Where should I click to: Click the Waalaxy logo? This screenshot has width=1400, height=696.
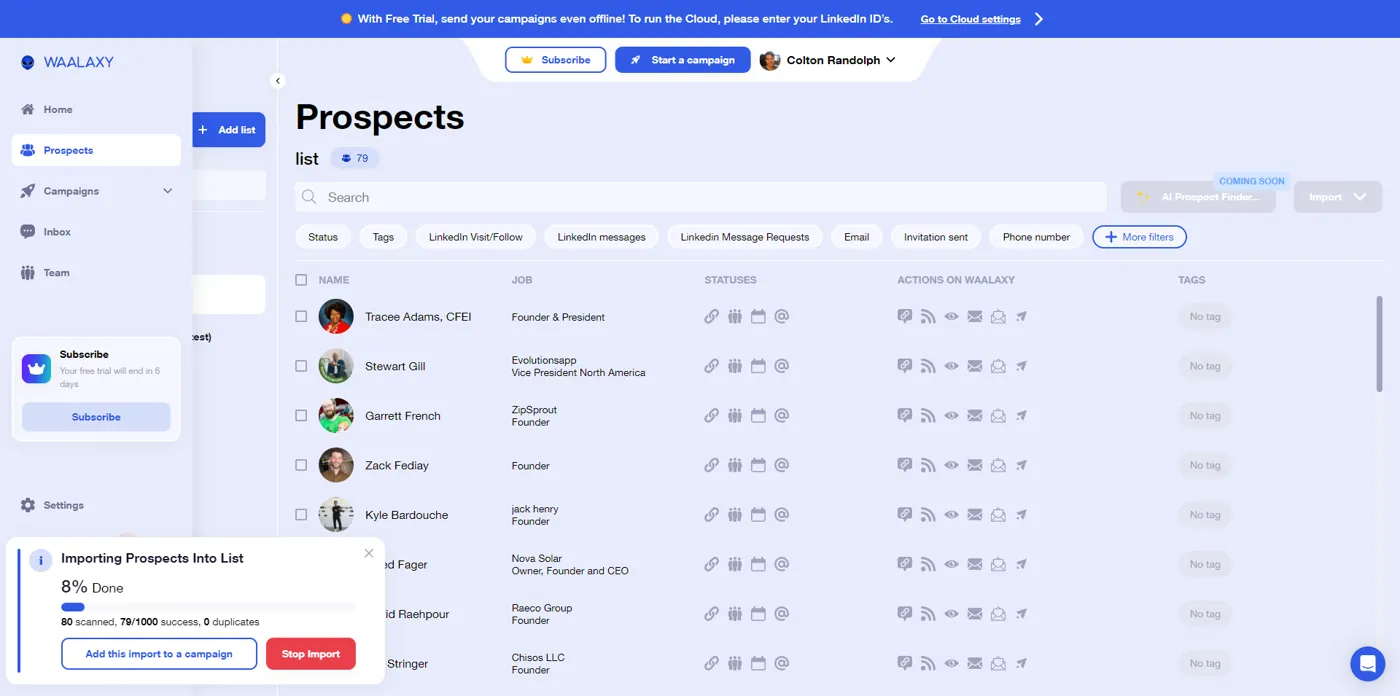point(67,62)
